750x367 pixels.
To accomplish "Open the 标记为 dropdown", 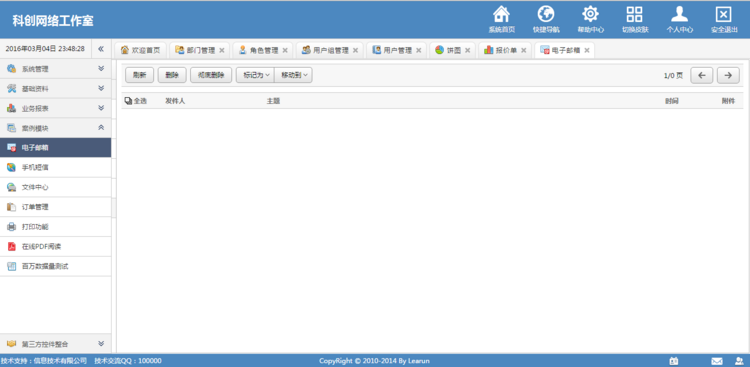I will (x=255, y=75).
